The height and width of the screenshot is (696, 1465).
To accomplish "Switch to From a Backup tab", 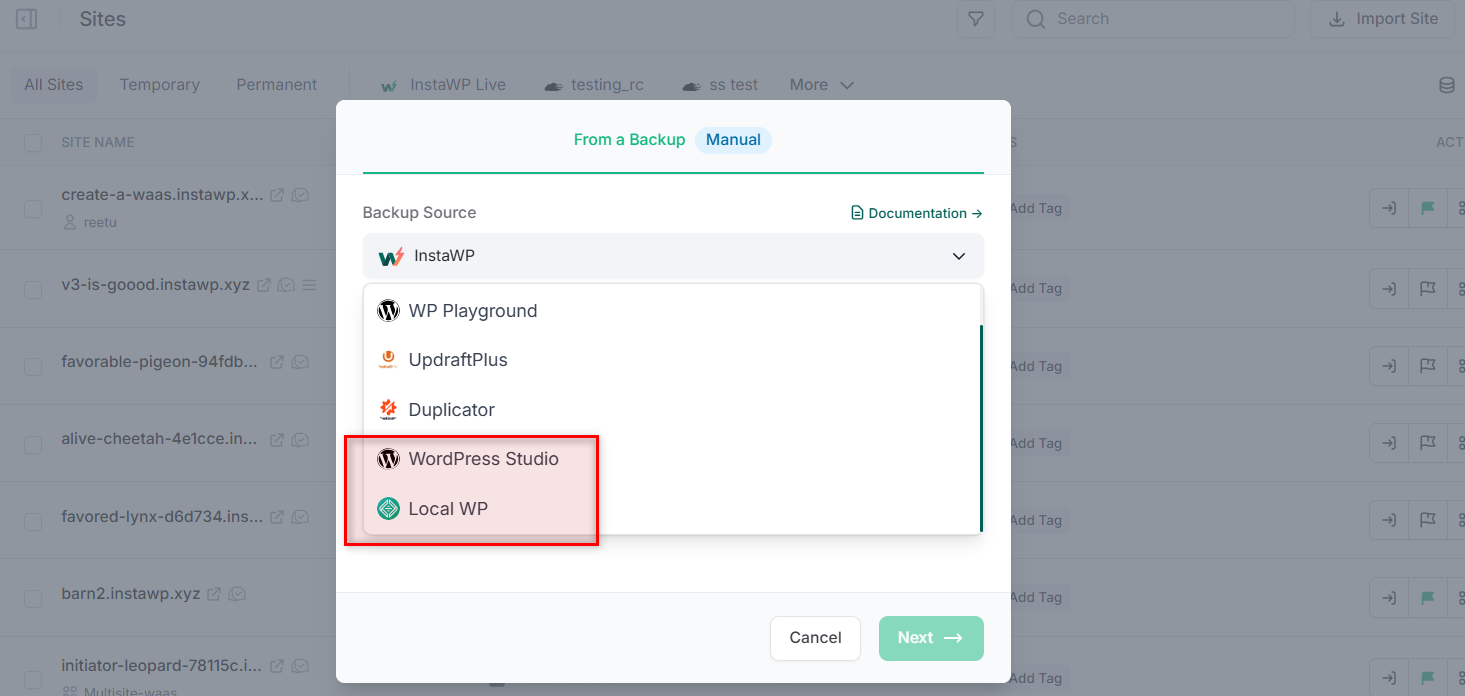I will coord(629,140).
